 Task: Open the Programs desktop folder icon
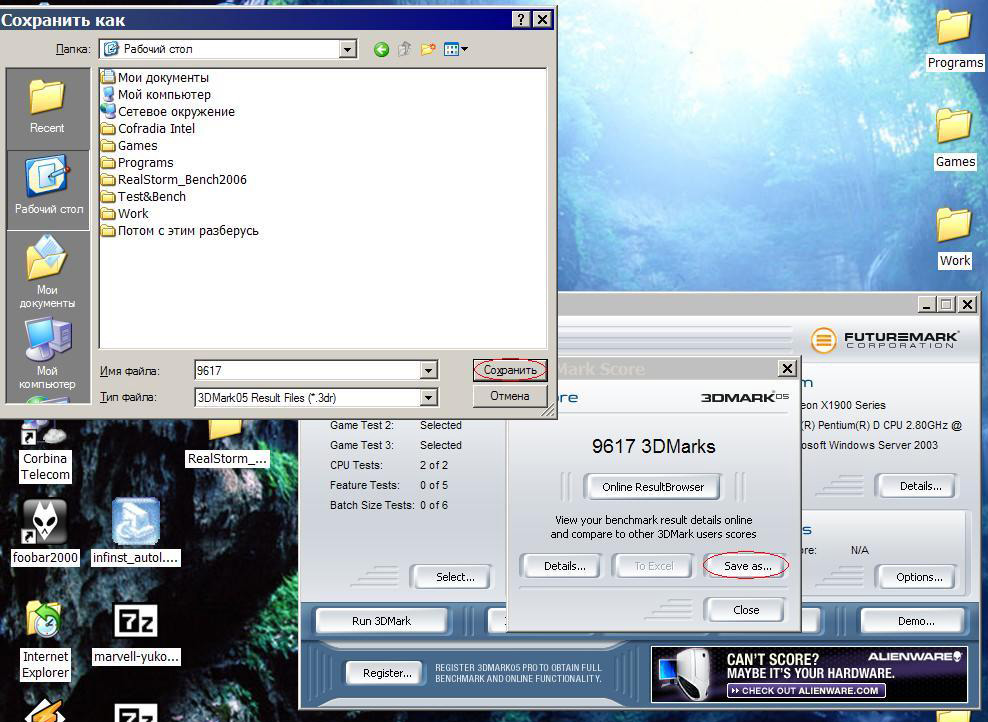(x=955, y=39)
